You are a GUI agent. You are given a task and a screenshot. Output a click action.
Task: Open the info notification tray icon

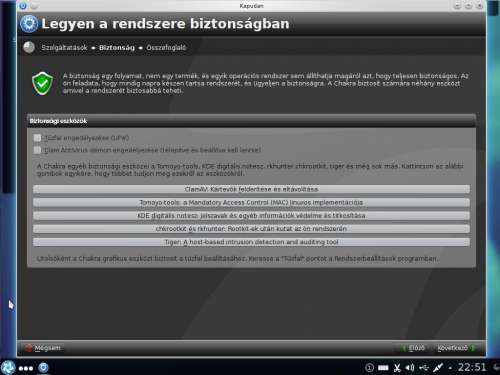click(x=369, y=368)
